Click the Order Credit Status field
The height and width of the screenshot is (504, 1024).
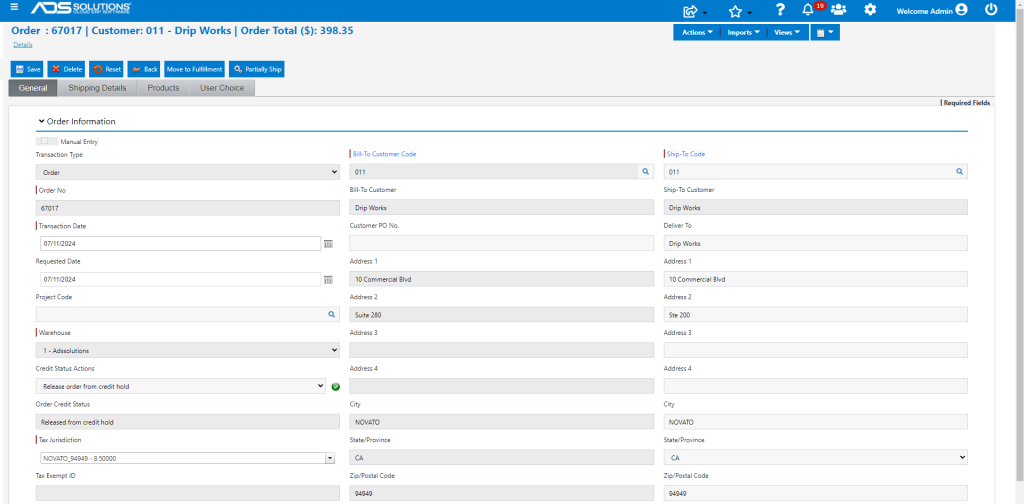point(187,422)
